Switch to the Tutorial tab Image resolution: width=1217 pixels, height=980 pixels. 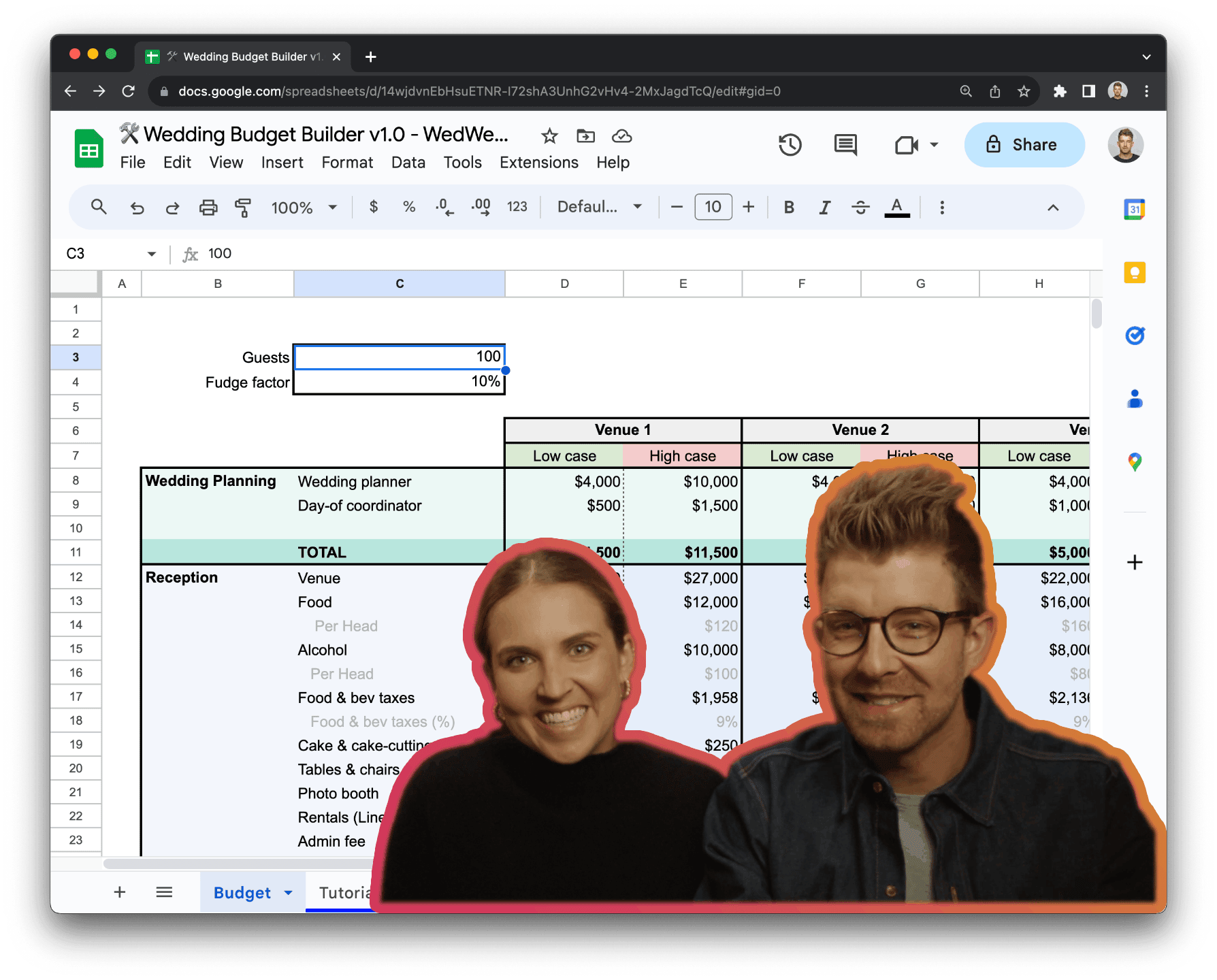[347, 892]
